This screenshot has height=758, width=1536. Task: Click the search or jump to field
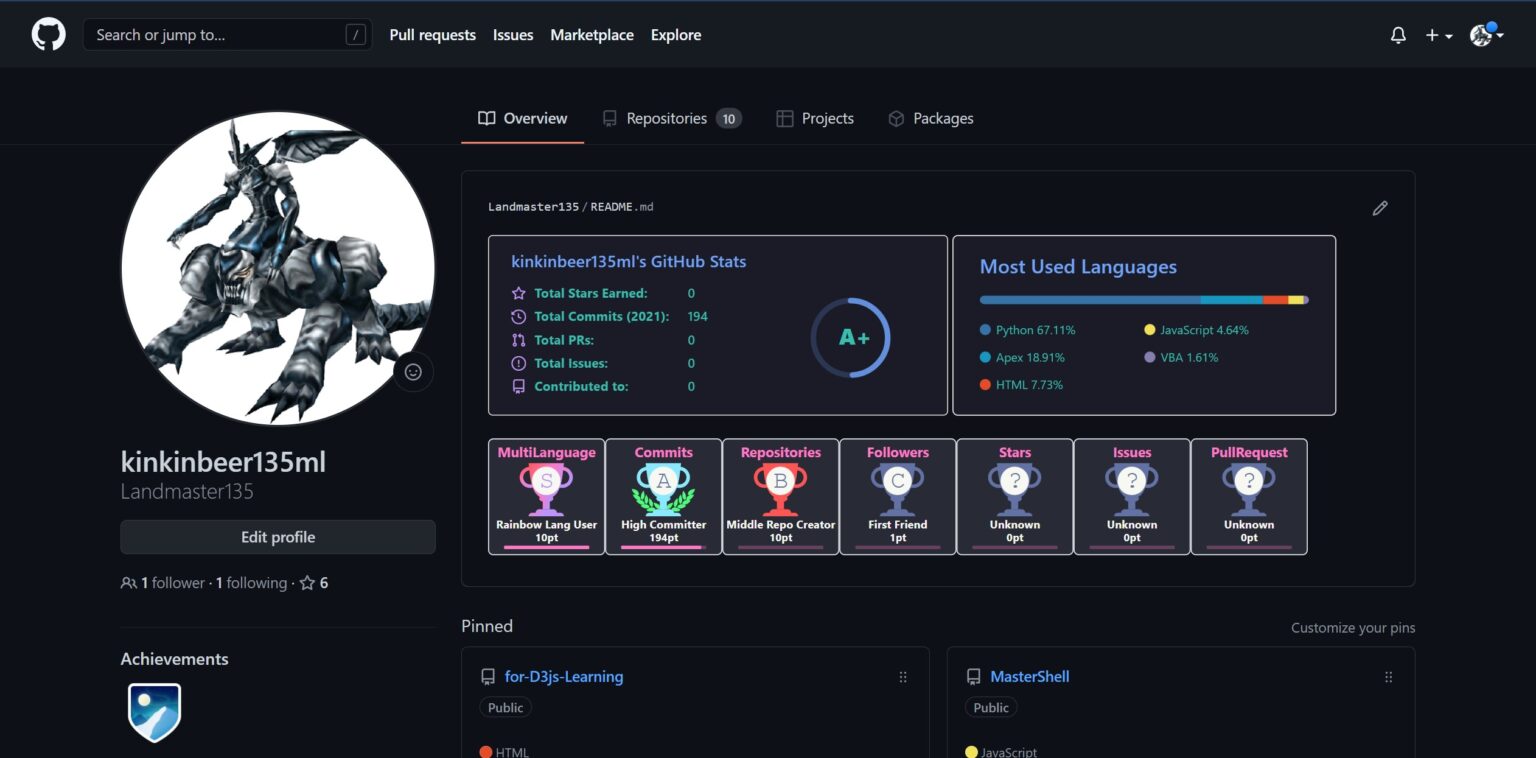tap(227, 33)
